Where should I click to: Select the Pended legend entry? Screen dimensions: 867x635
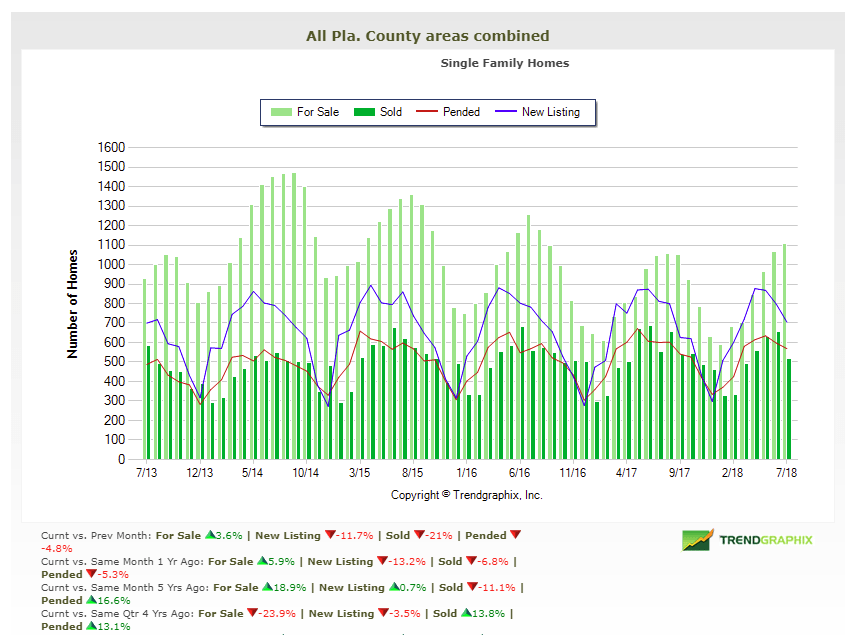click(x=460, y=112)
